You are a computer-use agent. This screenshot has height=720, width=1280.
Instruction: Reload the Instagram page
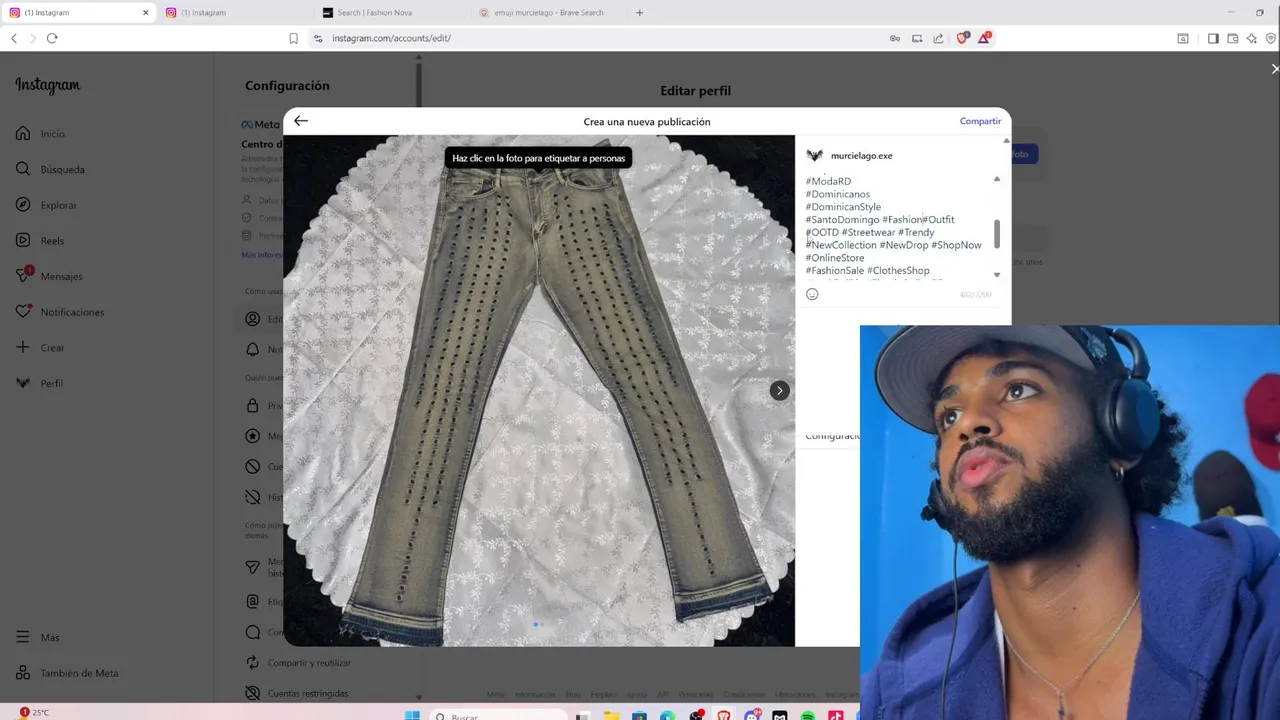click(x=52, y=38)
